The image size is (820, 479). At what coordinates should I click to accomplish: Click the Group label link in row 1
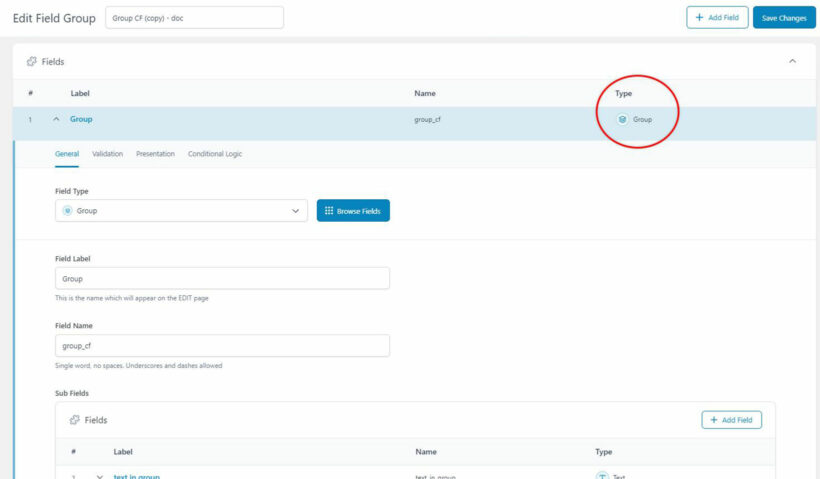[81, 119]
